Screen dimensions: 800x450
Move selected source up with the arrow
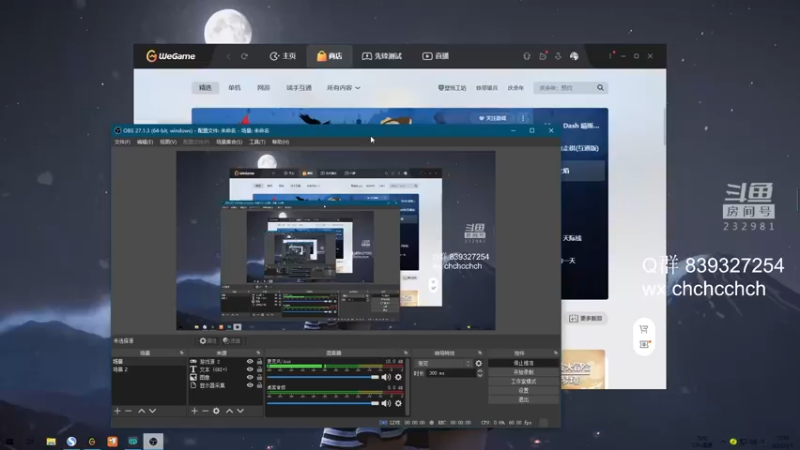tap(230, 411)
